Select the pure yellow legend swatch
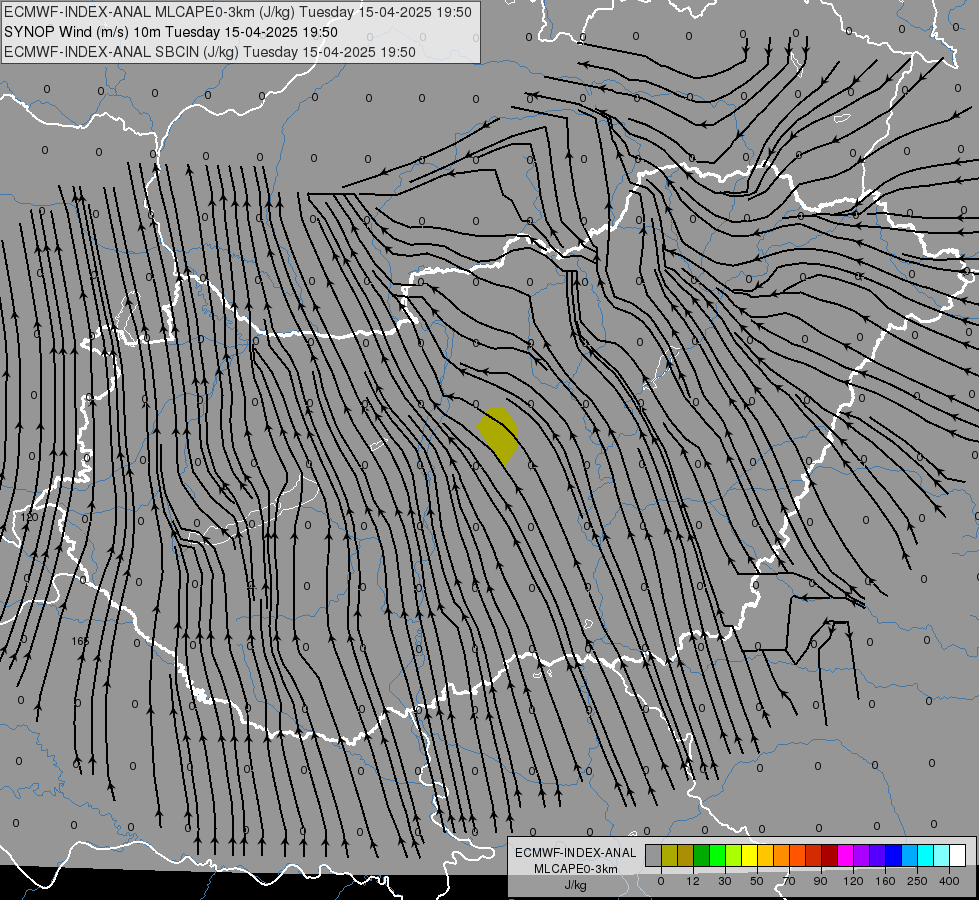Screen dimensions: 979x900 (x=749, y=855)
